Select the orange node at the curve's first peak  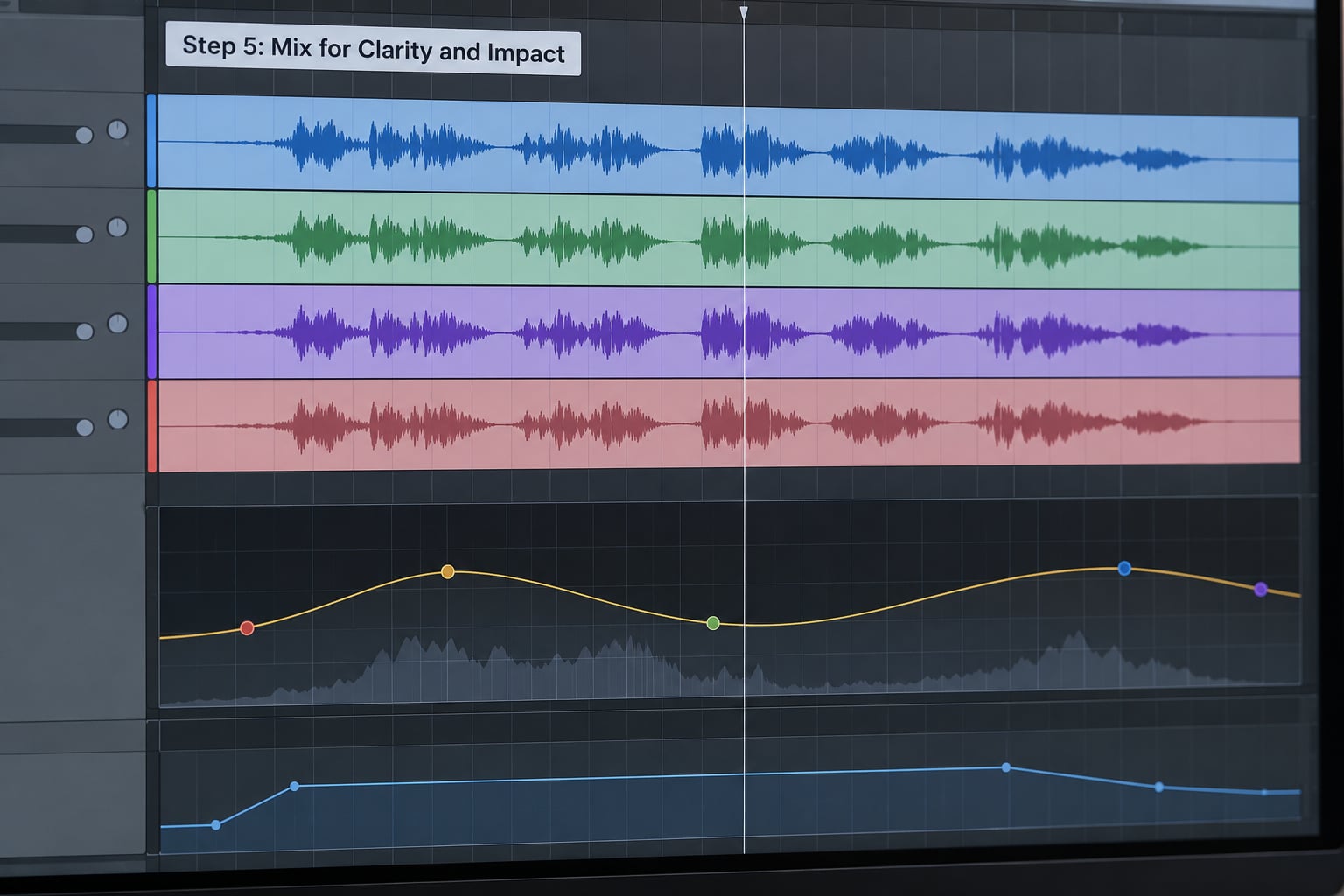[448, 572]
